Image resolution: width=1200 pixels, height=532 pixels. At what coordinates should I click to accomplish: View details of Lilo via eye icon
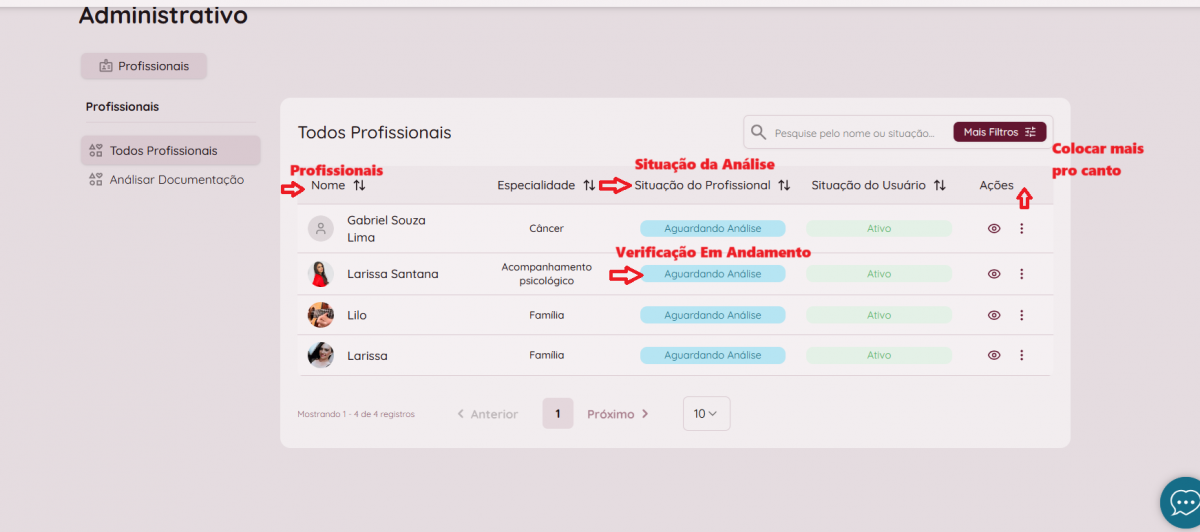(994, 315)
